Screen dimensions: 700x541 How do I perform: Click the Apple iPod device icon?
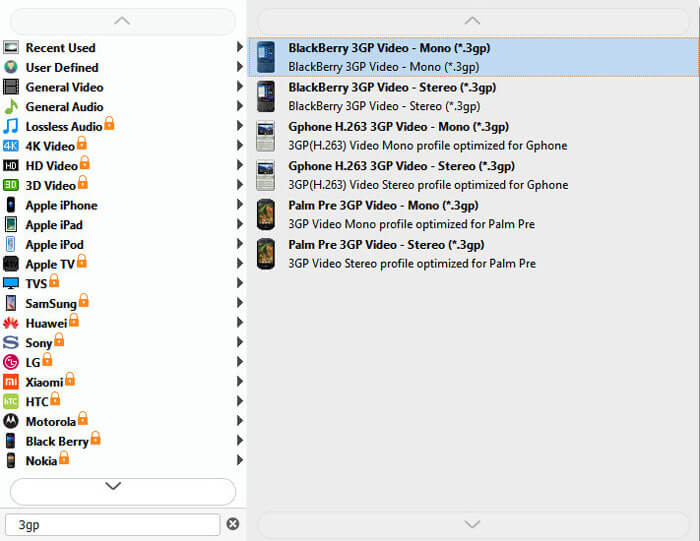(x=11, y=244)
